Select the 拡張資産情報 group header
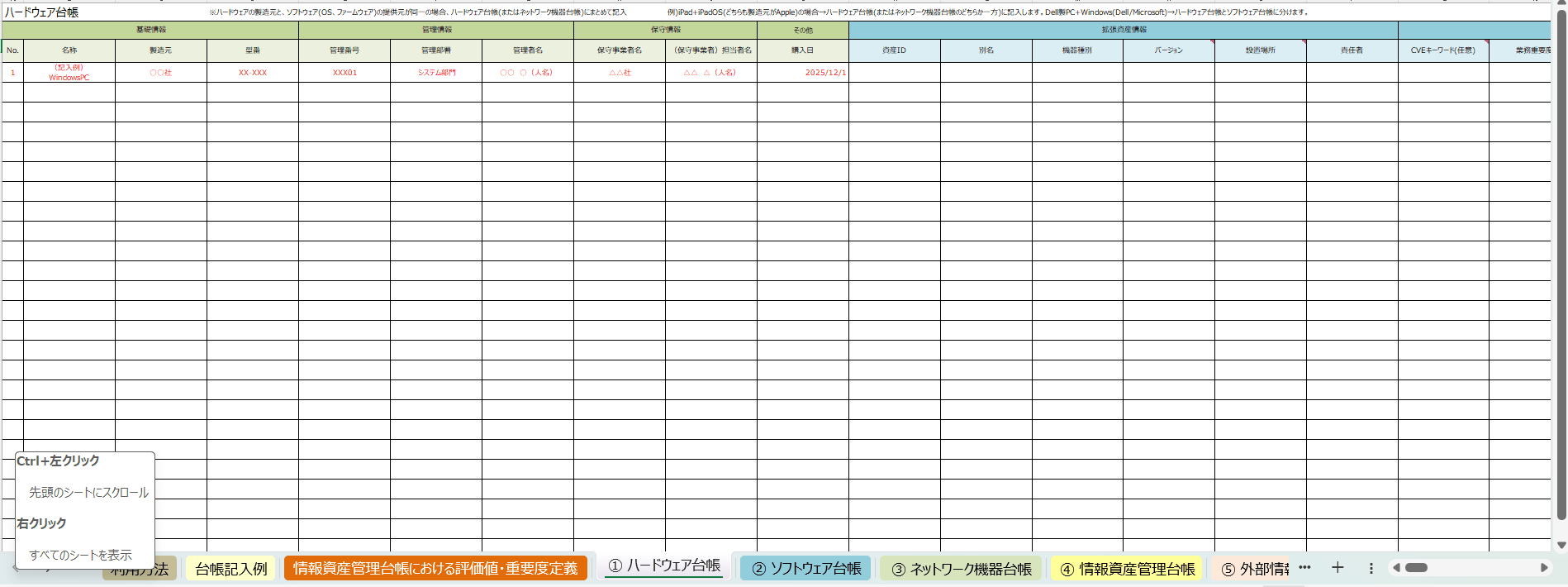 [1124, 30]
